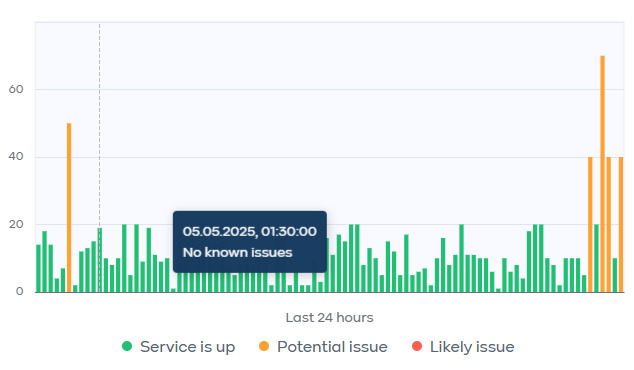Click the 60 y-axis label
The width and height of the screenshot is (634, 370).
(16, 89)
